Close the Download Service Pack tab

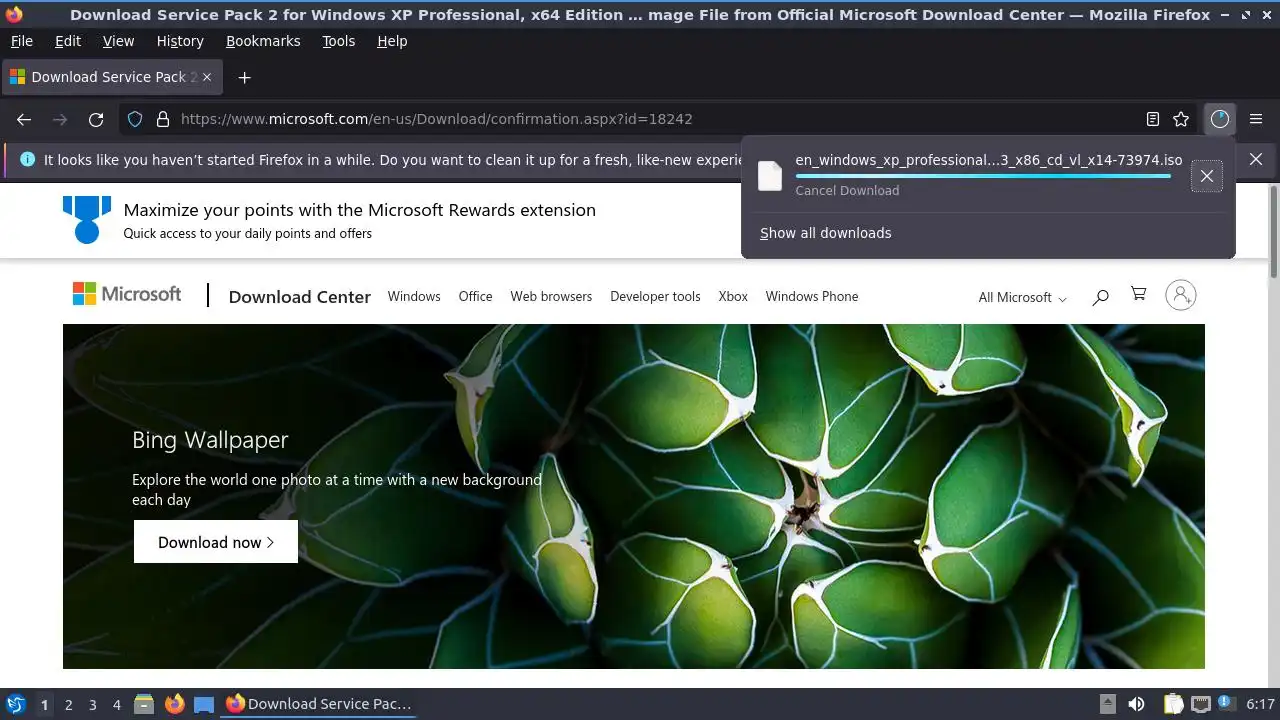[x=207, y=77]
